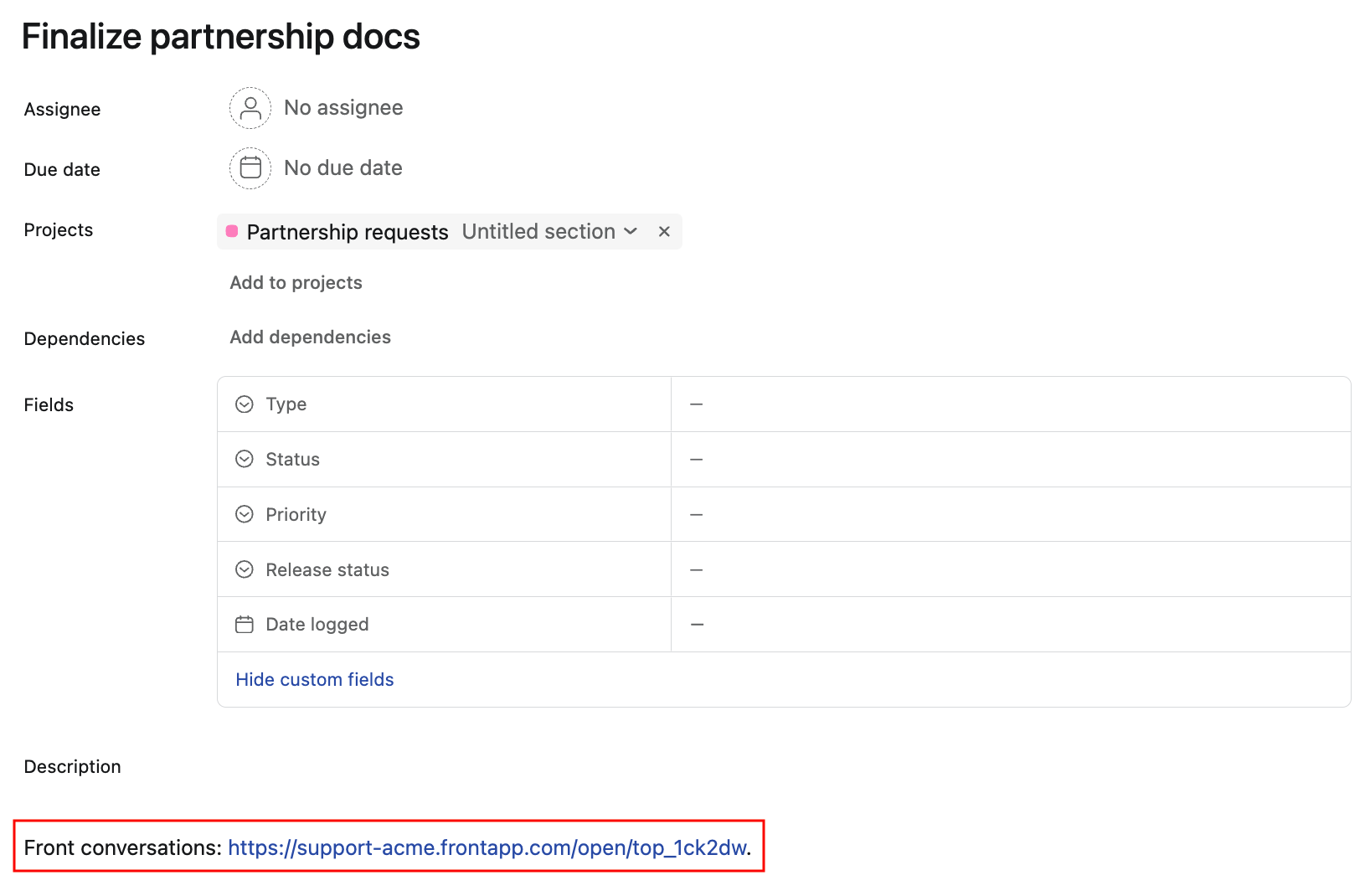Edit the Finalize partnership docs title
Image resolution: width=1370 pixels, height=896 pixels.
(221, 37)
